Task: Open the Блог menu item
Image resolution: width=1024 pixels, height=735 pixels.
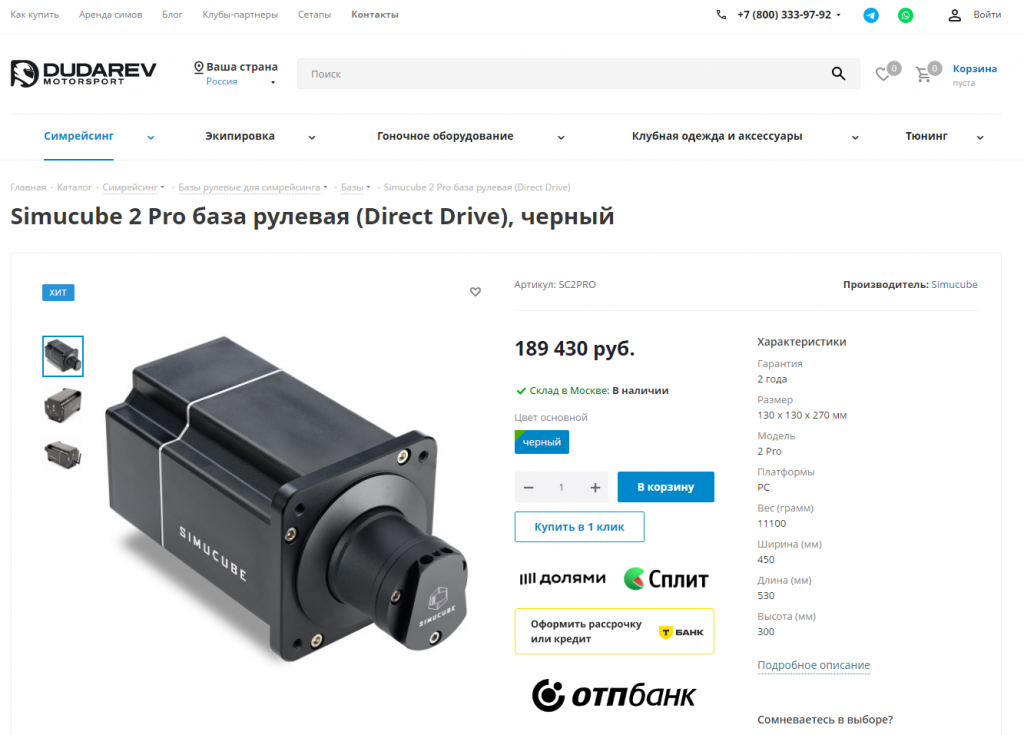Action: click(172, 14)
